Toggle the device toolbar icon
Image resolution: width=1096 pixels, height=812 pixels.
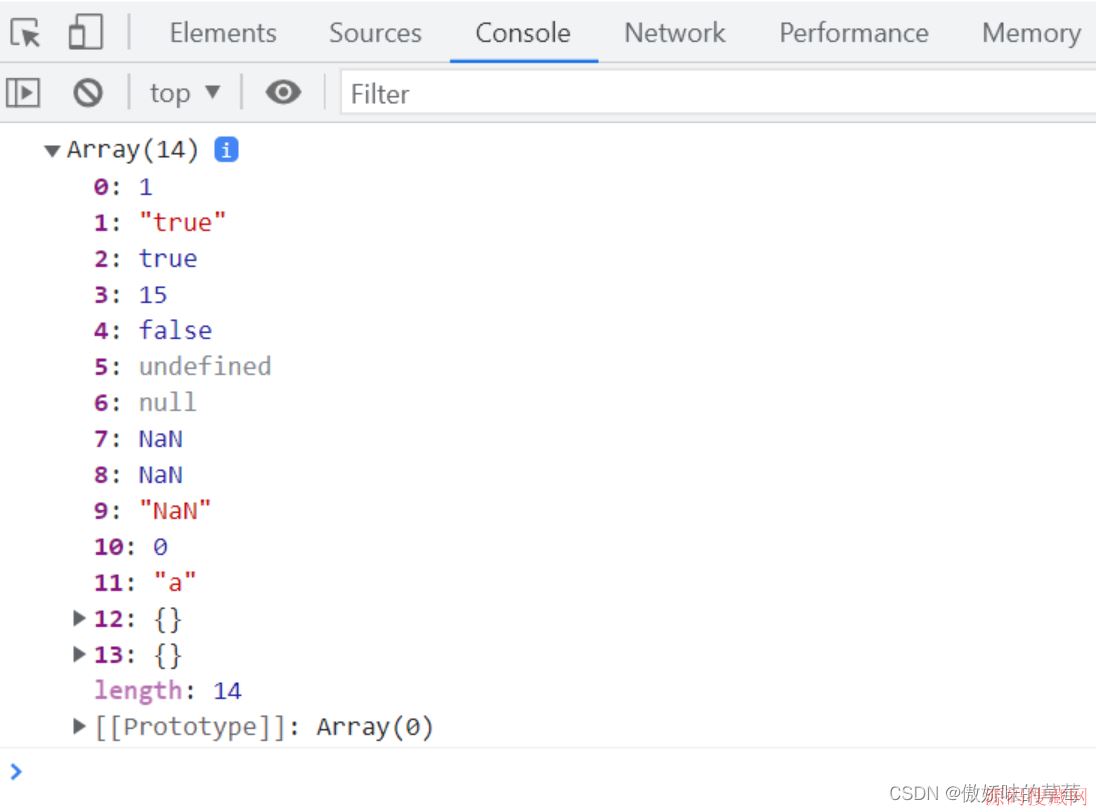point(85,33)
